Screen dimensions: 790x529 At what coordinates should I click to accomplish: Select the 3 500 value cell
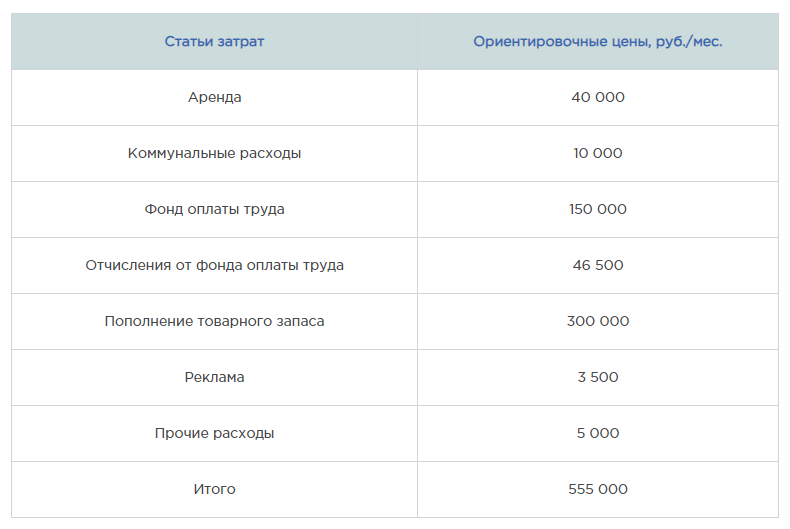pyautogui.click(x=598, y=377)
